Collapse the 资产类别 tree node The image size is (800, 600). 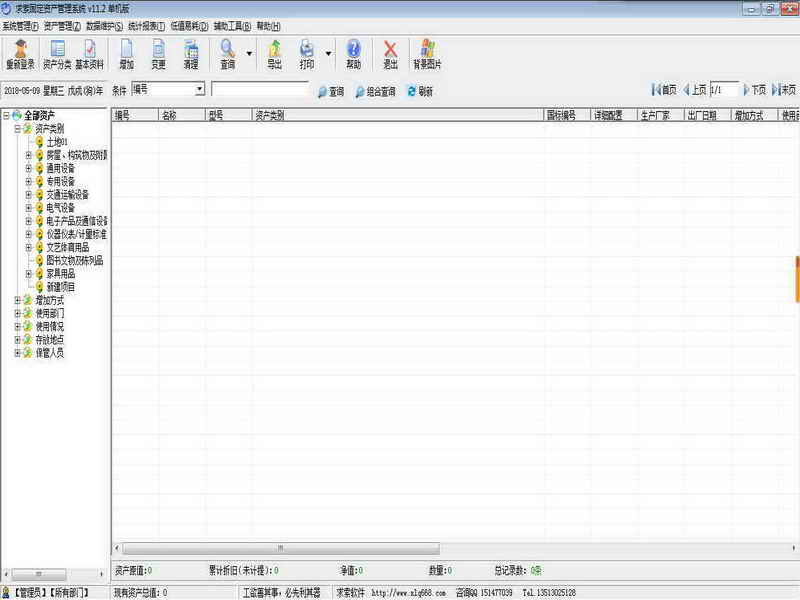[17, 129]
